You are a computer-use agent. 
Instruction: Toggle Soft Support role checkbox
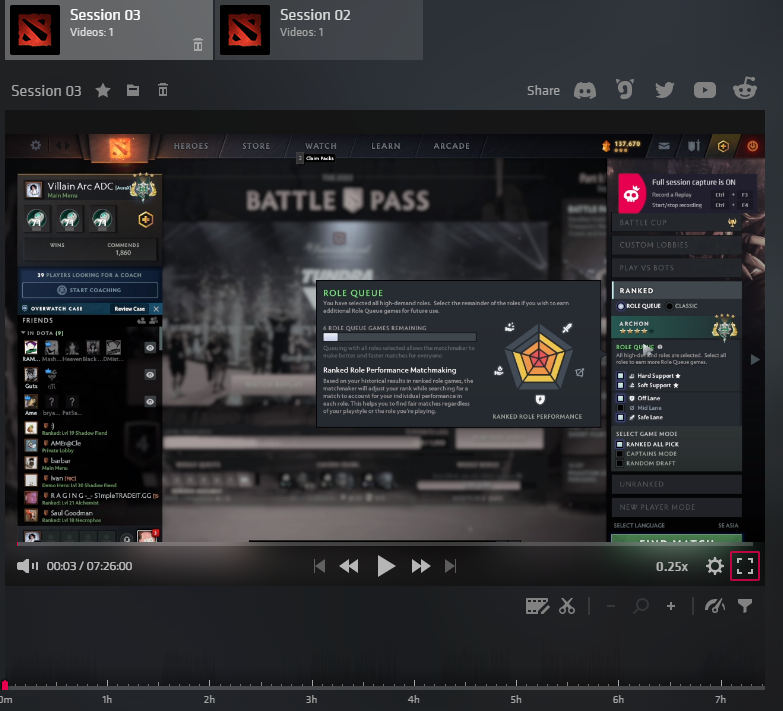coord(620,385)
